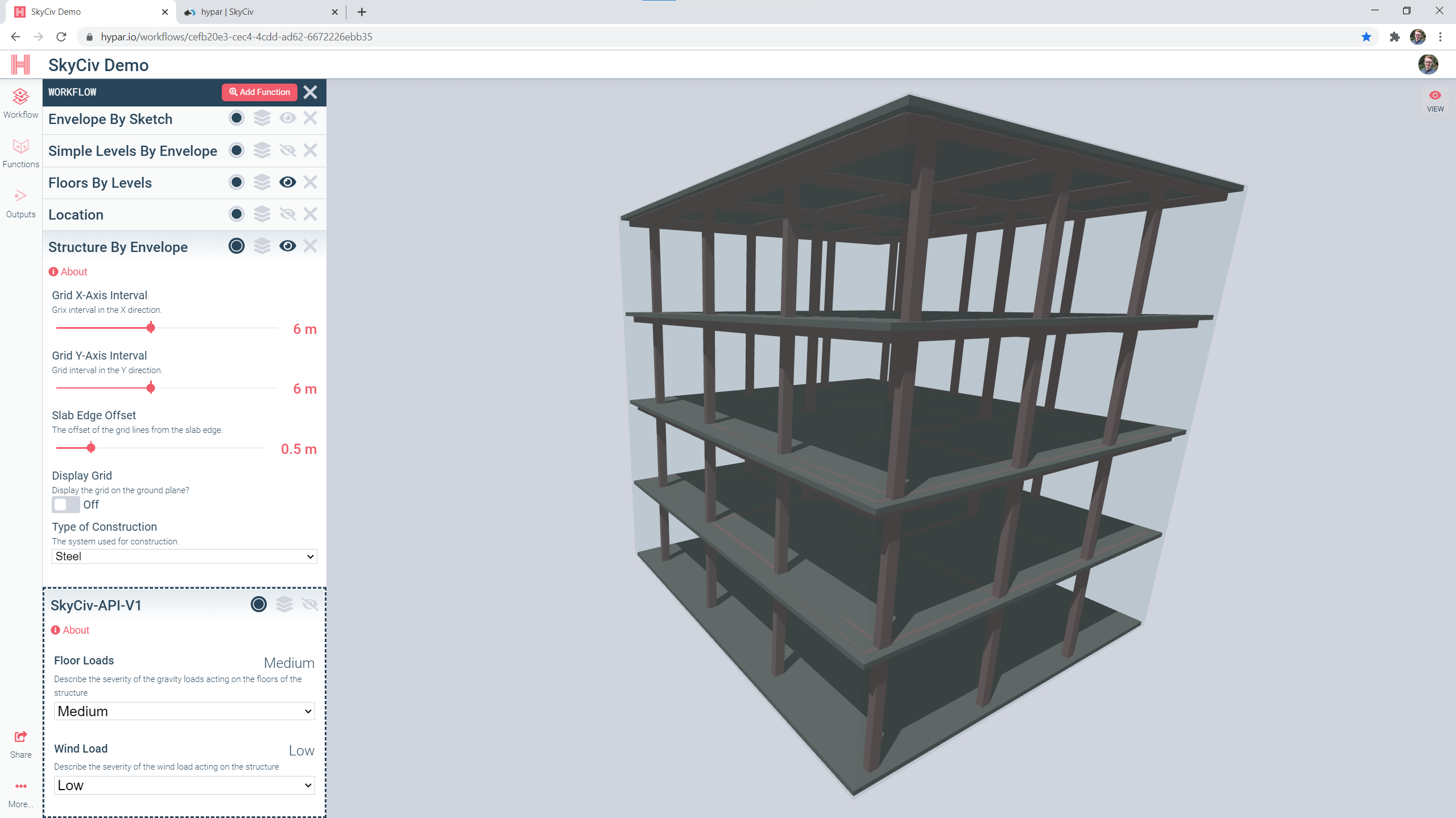Click the close X icon for Envelope By Sketch

(310, 118)
